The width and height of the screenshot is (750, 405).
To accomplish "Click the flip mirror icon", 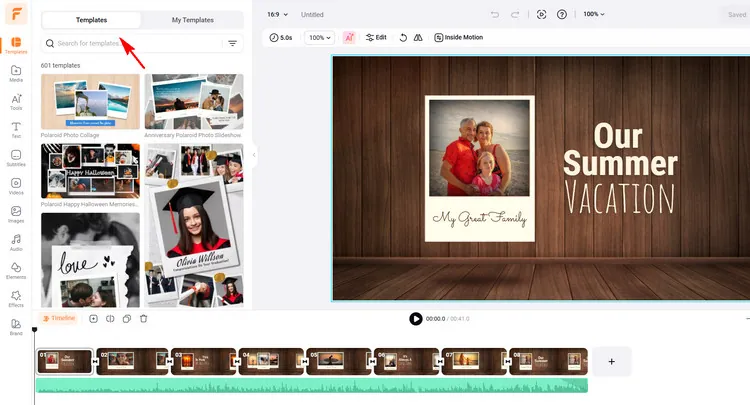I will coord(418,37).
